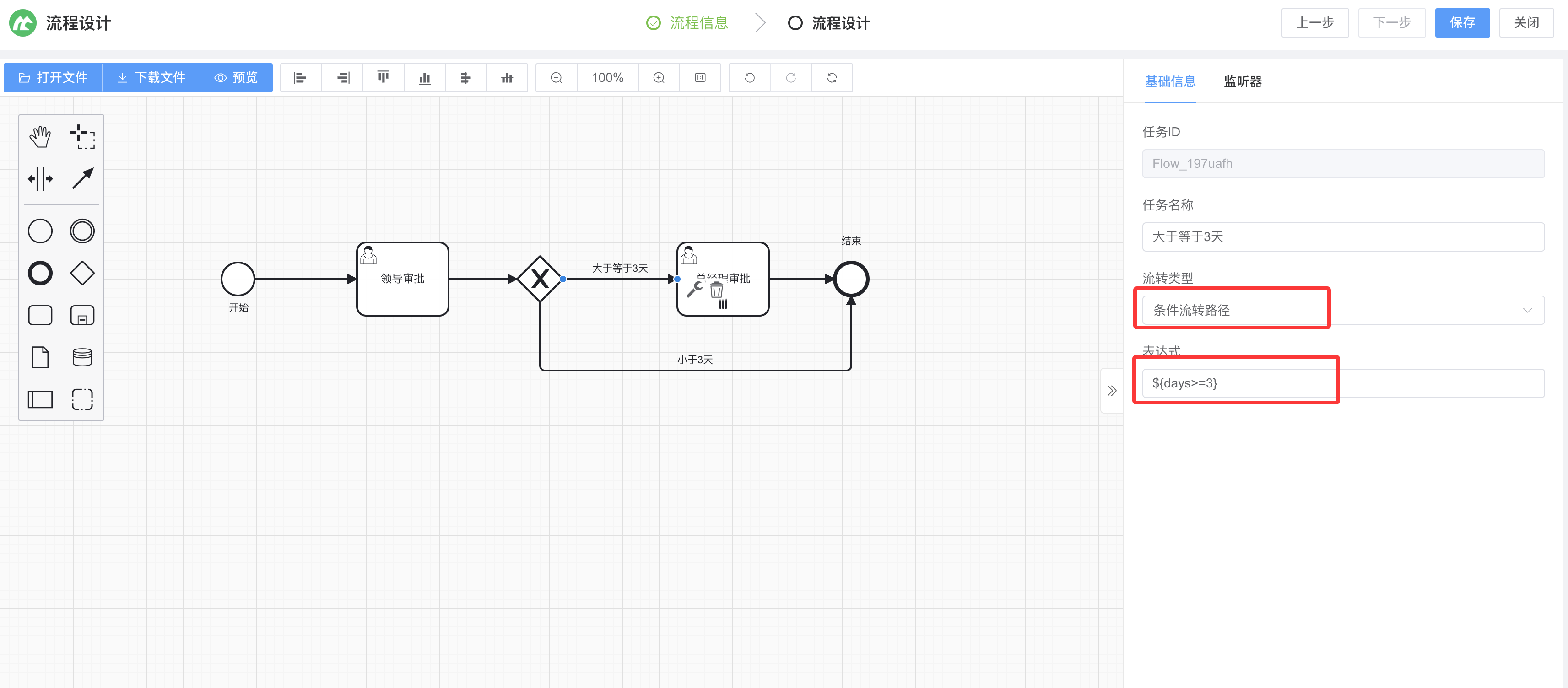This screenshot has width=1568, height=688.
Task: Delete element using trash icon
Action: click(716, 290)
